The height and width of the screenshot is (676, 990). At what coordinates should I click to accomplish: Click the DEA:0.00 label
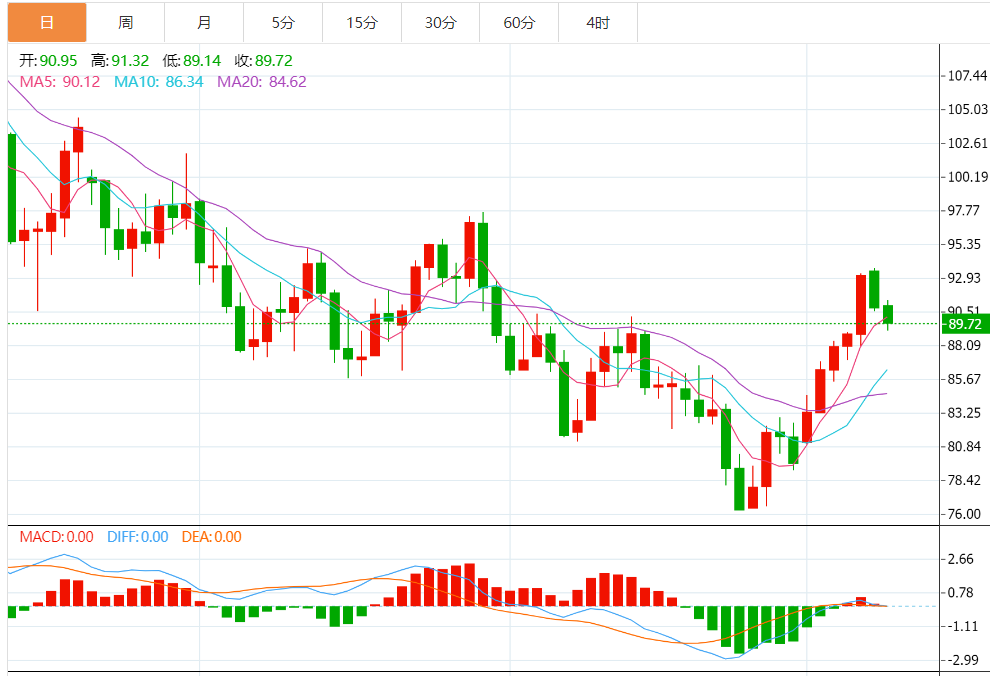(x=212, y=537)
